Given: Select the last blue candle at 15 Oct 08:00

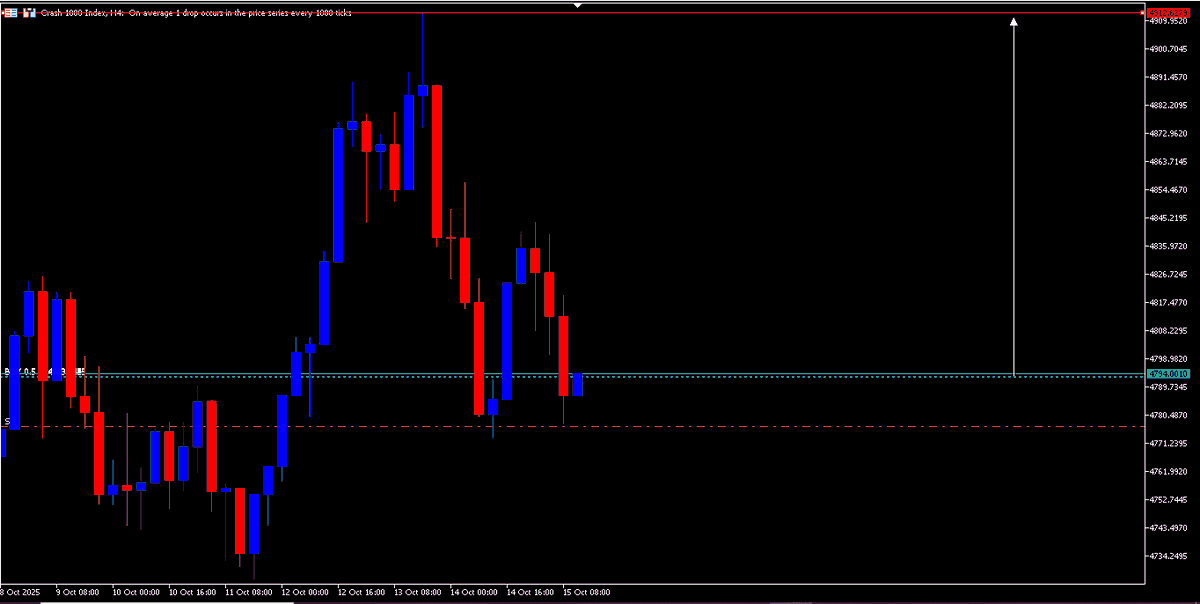Looking at the screenshot, I should pos(577,385).
